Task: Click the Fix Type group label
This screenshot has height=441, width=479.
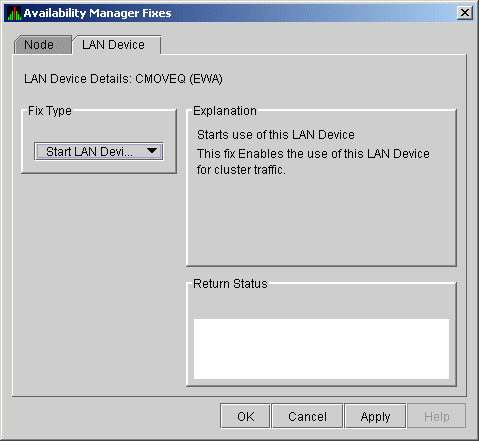Action: pyautogui.click(x=50, y=111)
